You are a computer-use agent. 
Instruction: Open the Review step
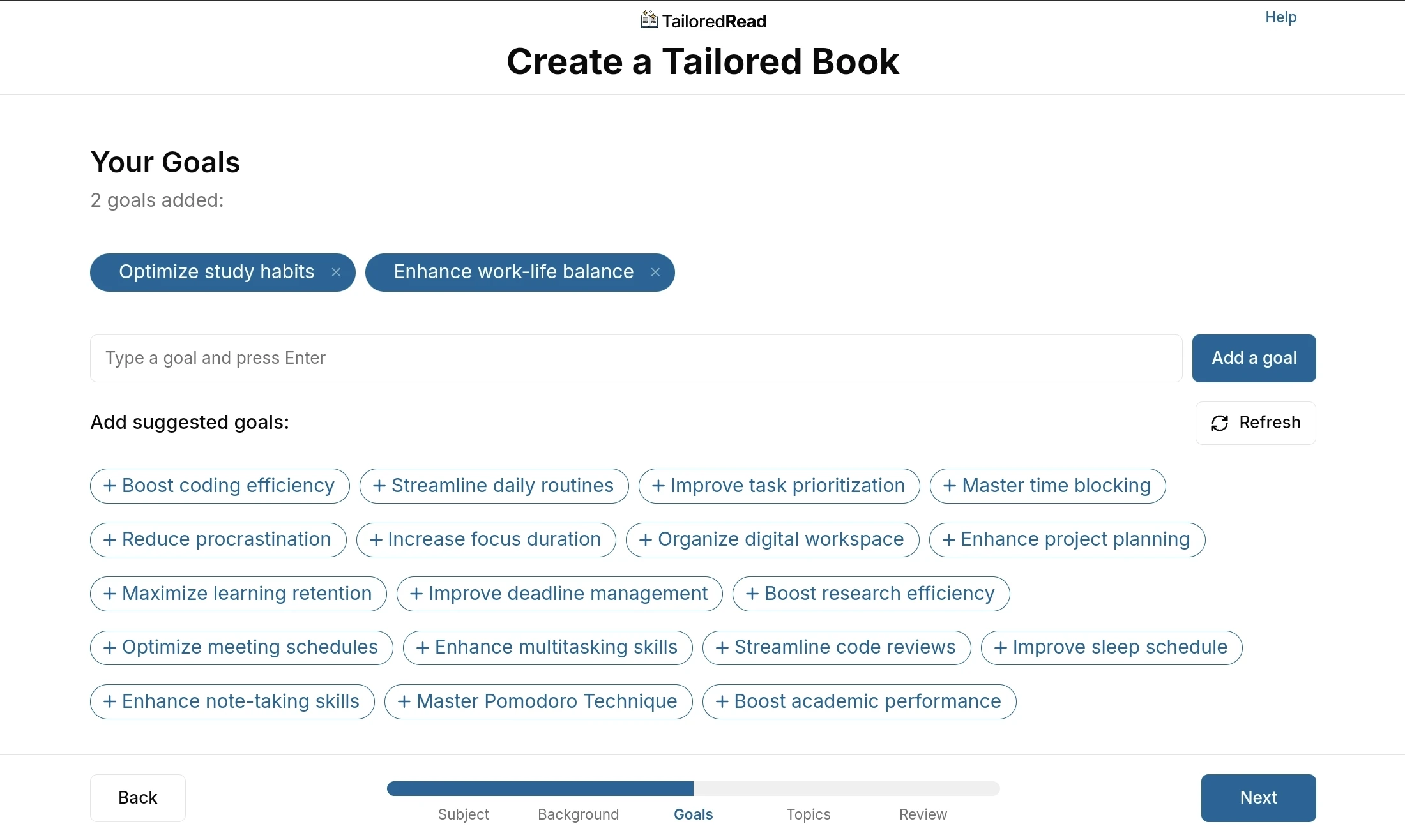click(x=923, y=814)
